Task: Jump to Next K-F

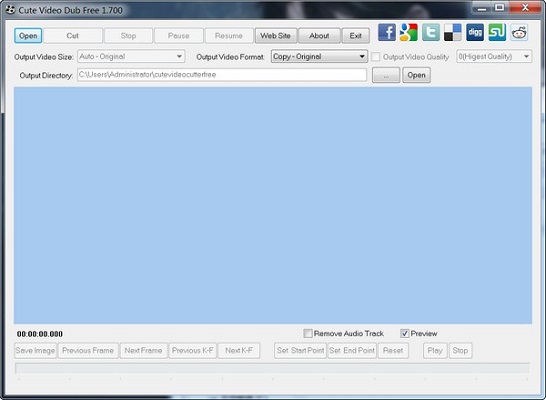Action: pos(239,351)
